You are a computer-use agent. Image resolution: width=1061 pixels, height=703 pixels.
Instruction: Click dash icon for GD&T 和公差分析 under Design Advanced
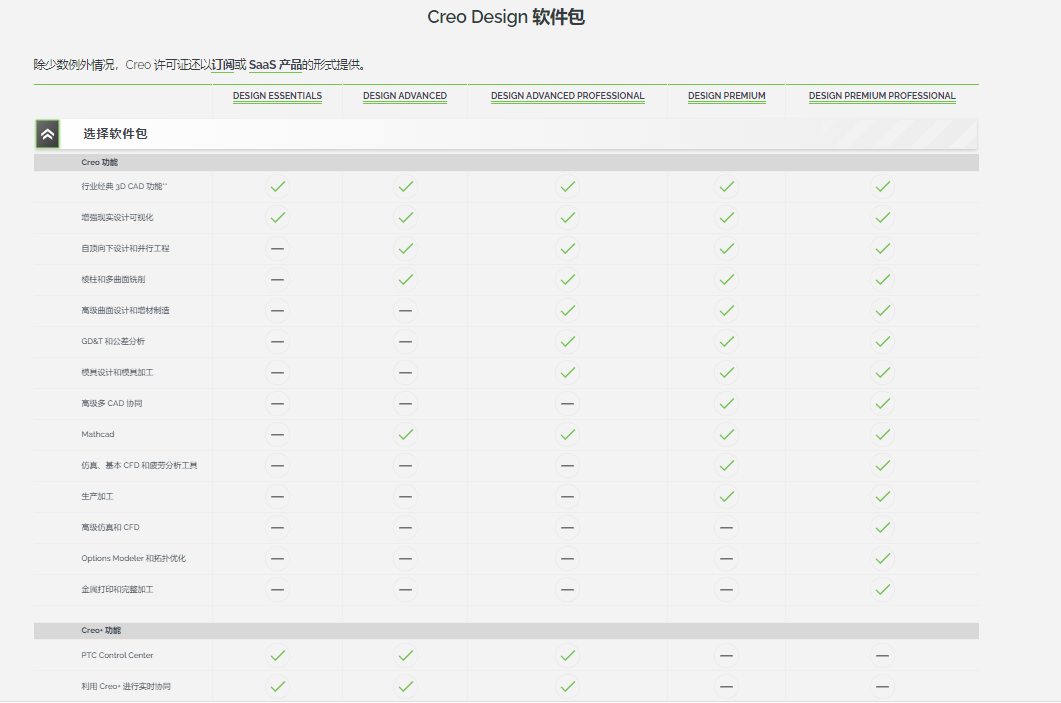pos(405,342)
